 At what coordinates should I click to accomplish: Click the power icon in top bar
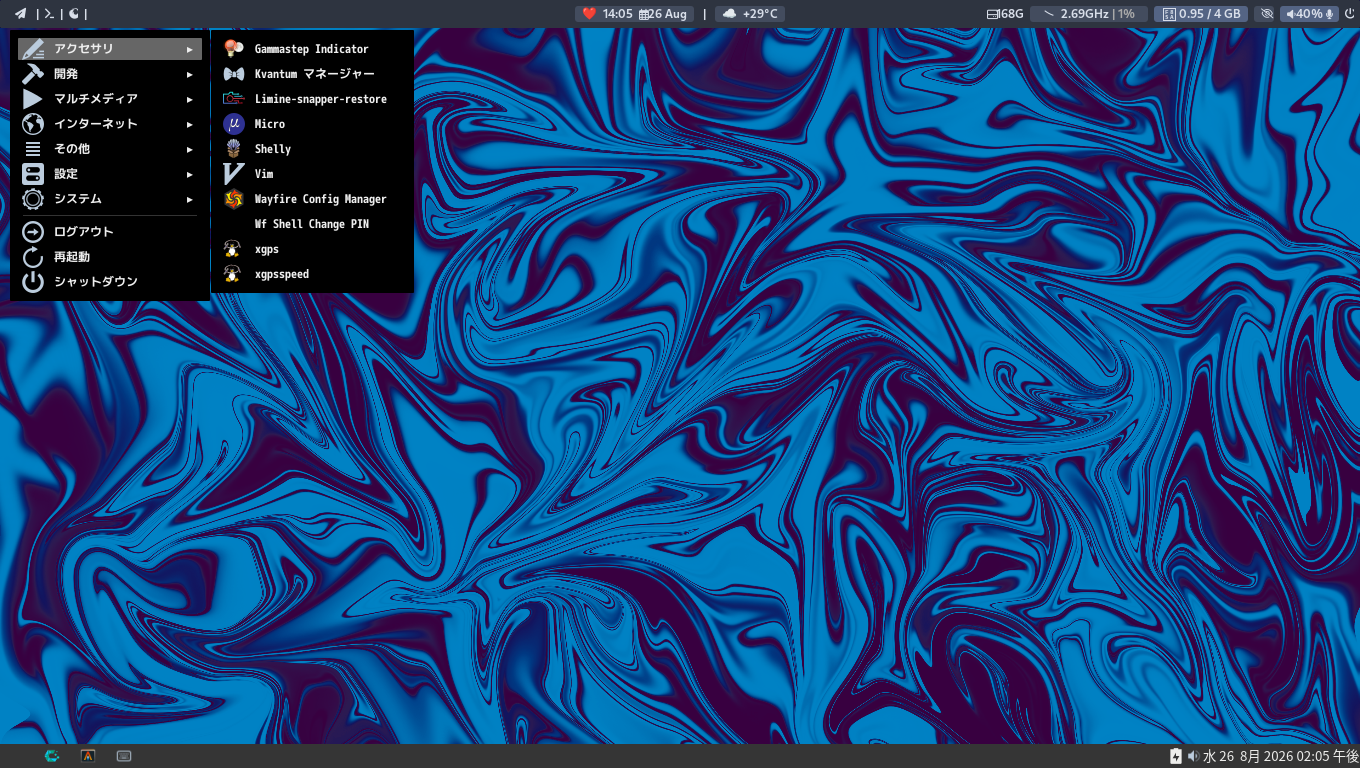(1349, 14)
